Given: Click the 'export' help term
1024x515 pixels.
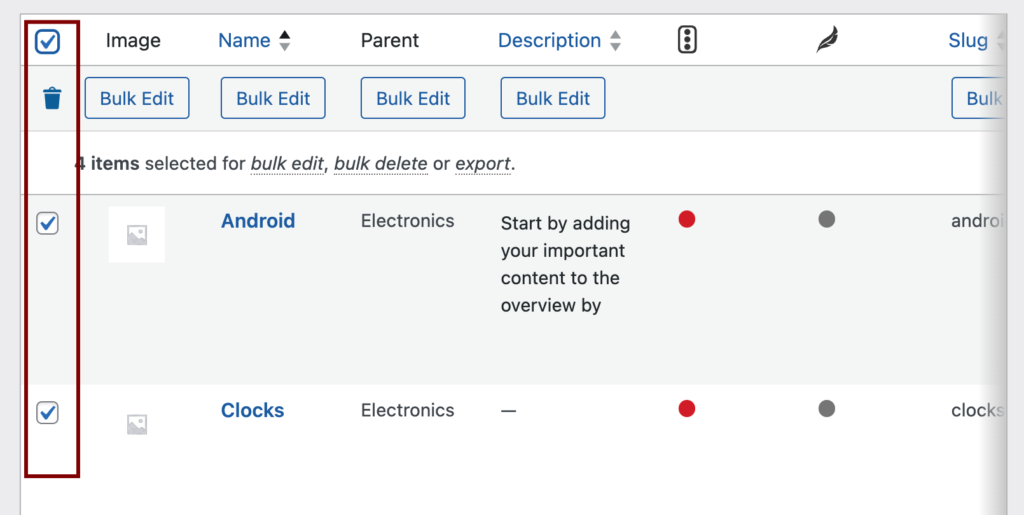Looking at the screenshot, I should [x=483, y=164].
